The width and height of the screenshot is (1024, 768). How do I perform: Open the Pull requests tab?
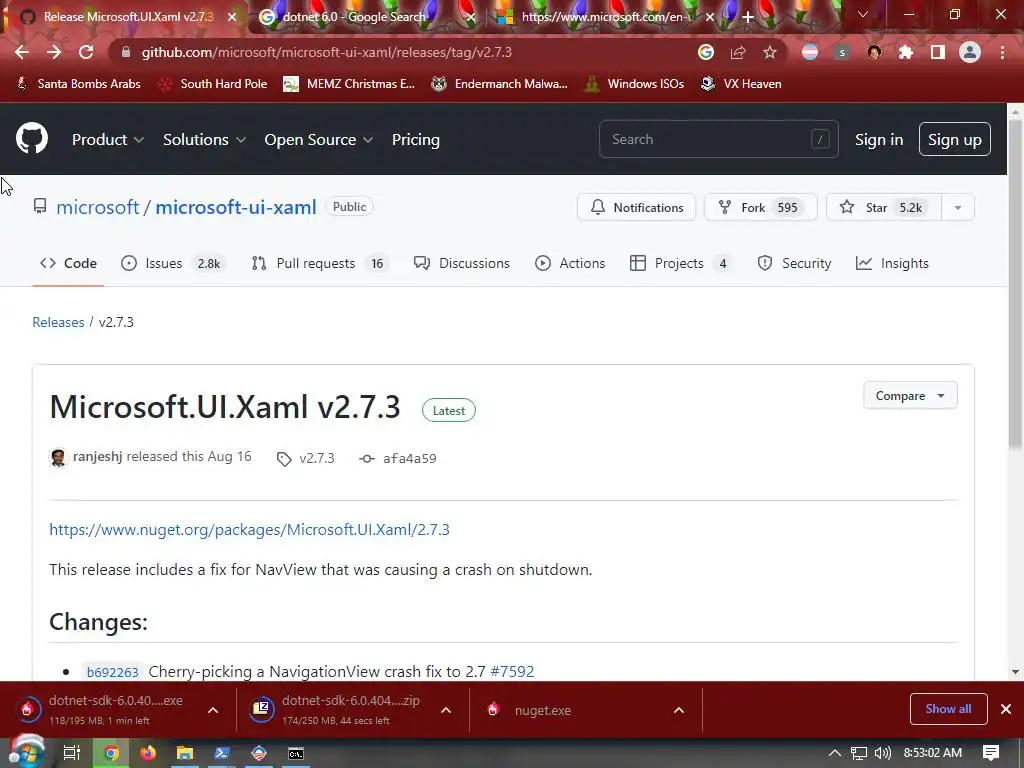coord(321,263)
